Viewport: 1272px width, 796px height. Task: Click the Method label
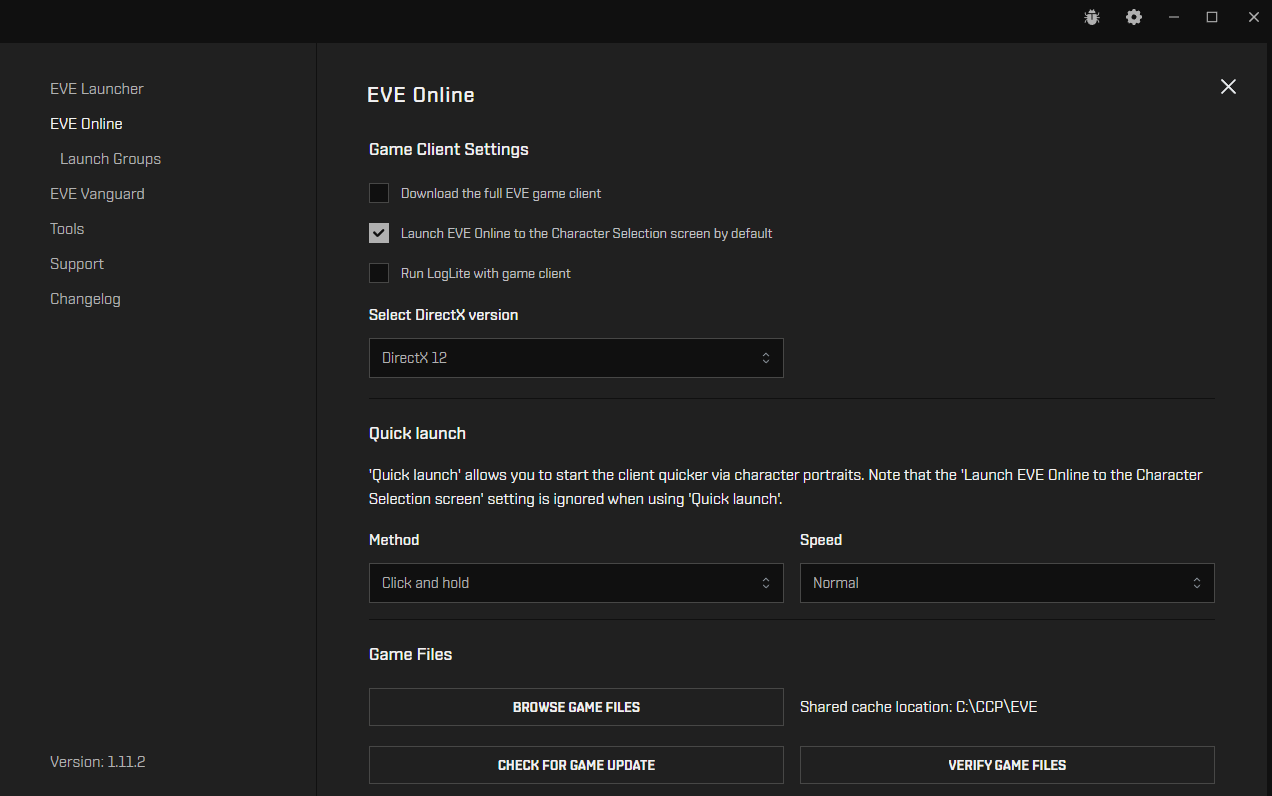pos(394,540)
